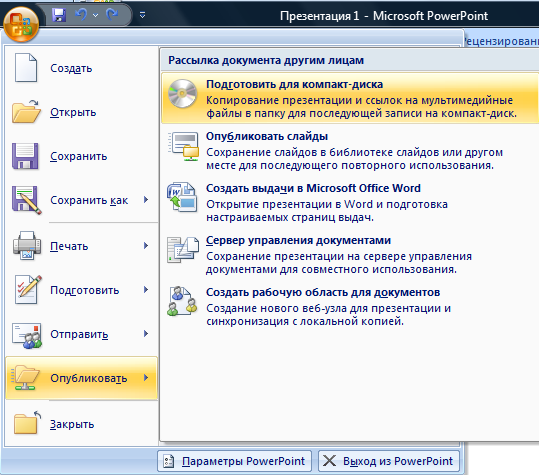Click the Document Workspace people icon
This screenshot has width=539, height=475.
click(182, 301)
